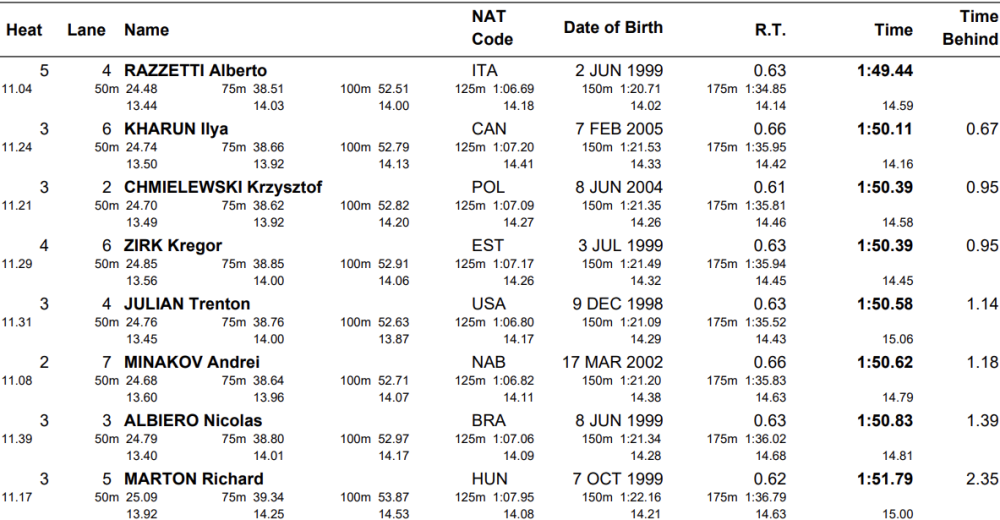This screenshot has width=1000, height=520.
Task: Select the final time 1:51.79
Action: pos(884,479)
